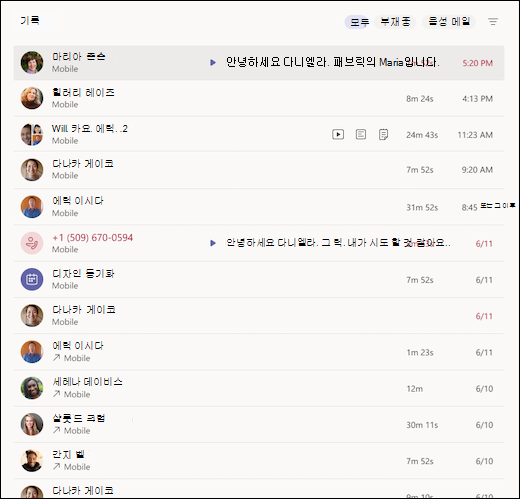Screen dimensions: 520x499
Task: Click the 5:20 PM timestamp
Action: [477, 63]
